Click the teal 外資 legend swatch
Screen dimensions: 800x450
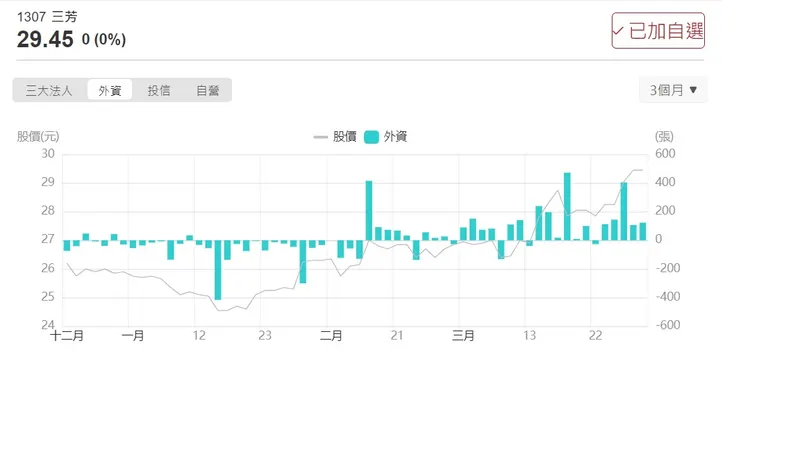(x=371, y=137)
